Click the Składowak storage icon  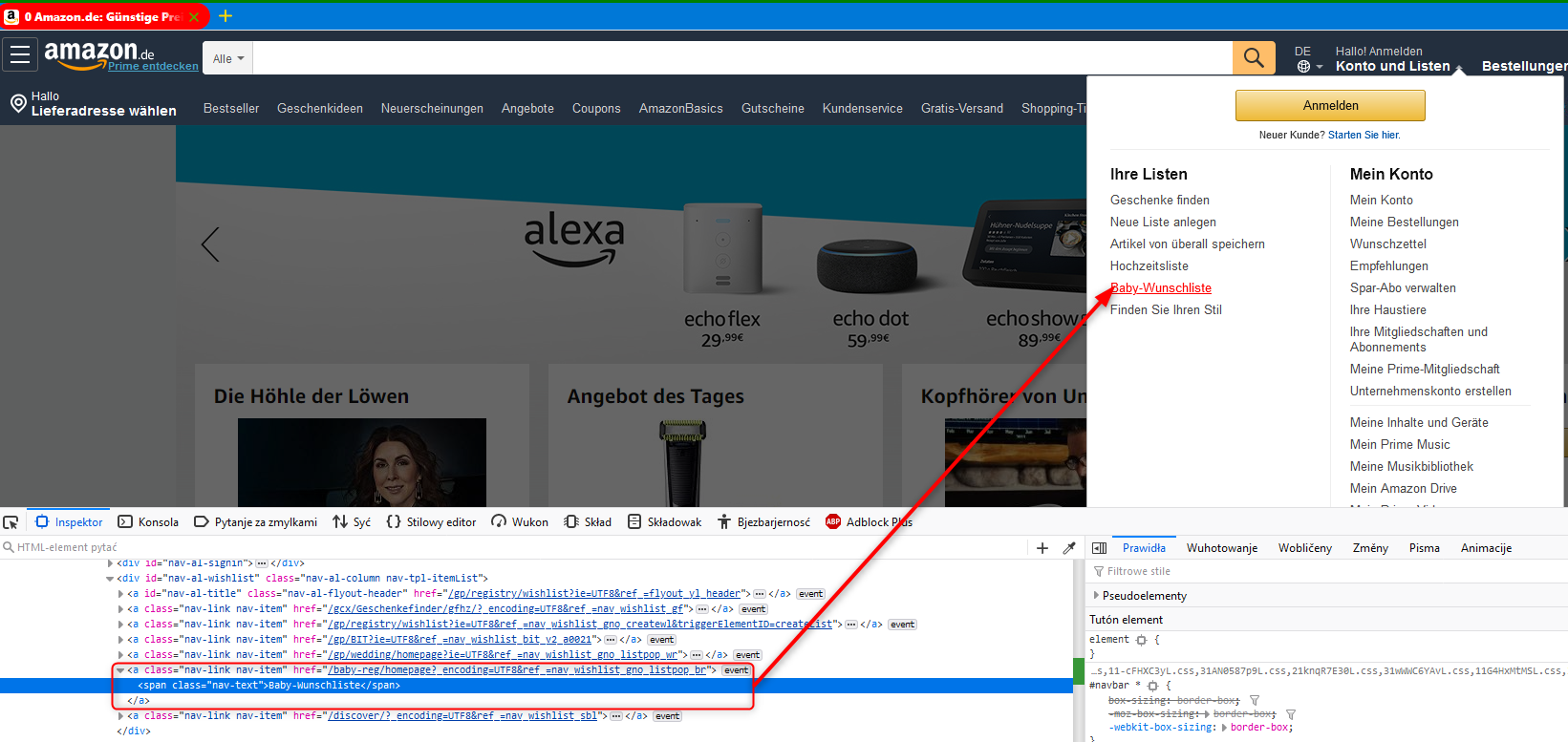click(634, 521)
